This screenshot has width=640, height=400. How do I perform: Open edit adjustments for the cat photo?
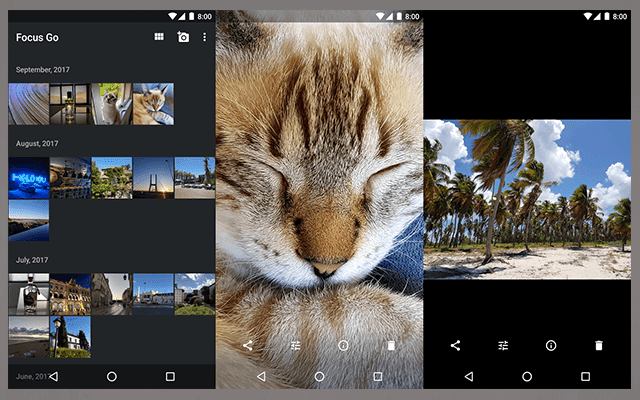(296, 345)
